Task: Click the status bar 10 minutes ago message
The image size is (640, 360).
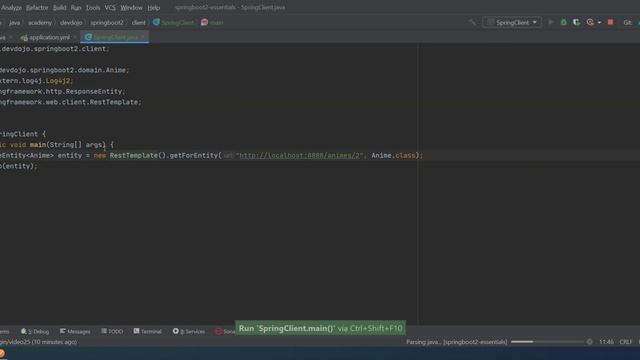Action: [x=38, y=342]
